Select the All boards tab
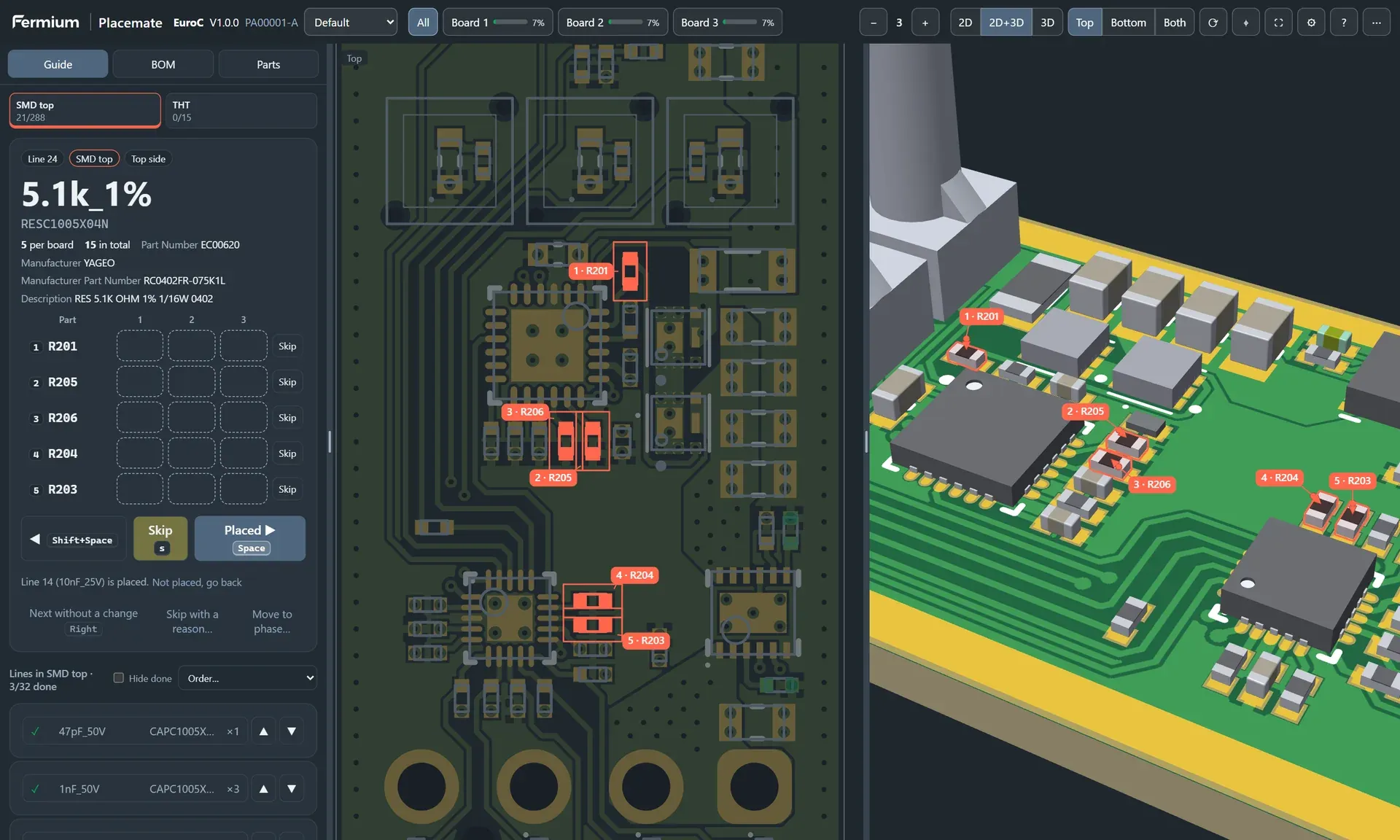The height and width of the screenshot is (840, 1400). (423, 23)
